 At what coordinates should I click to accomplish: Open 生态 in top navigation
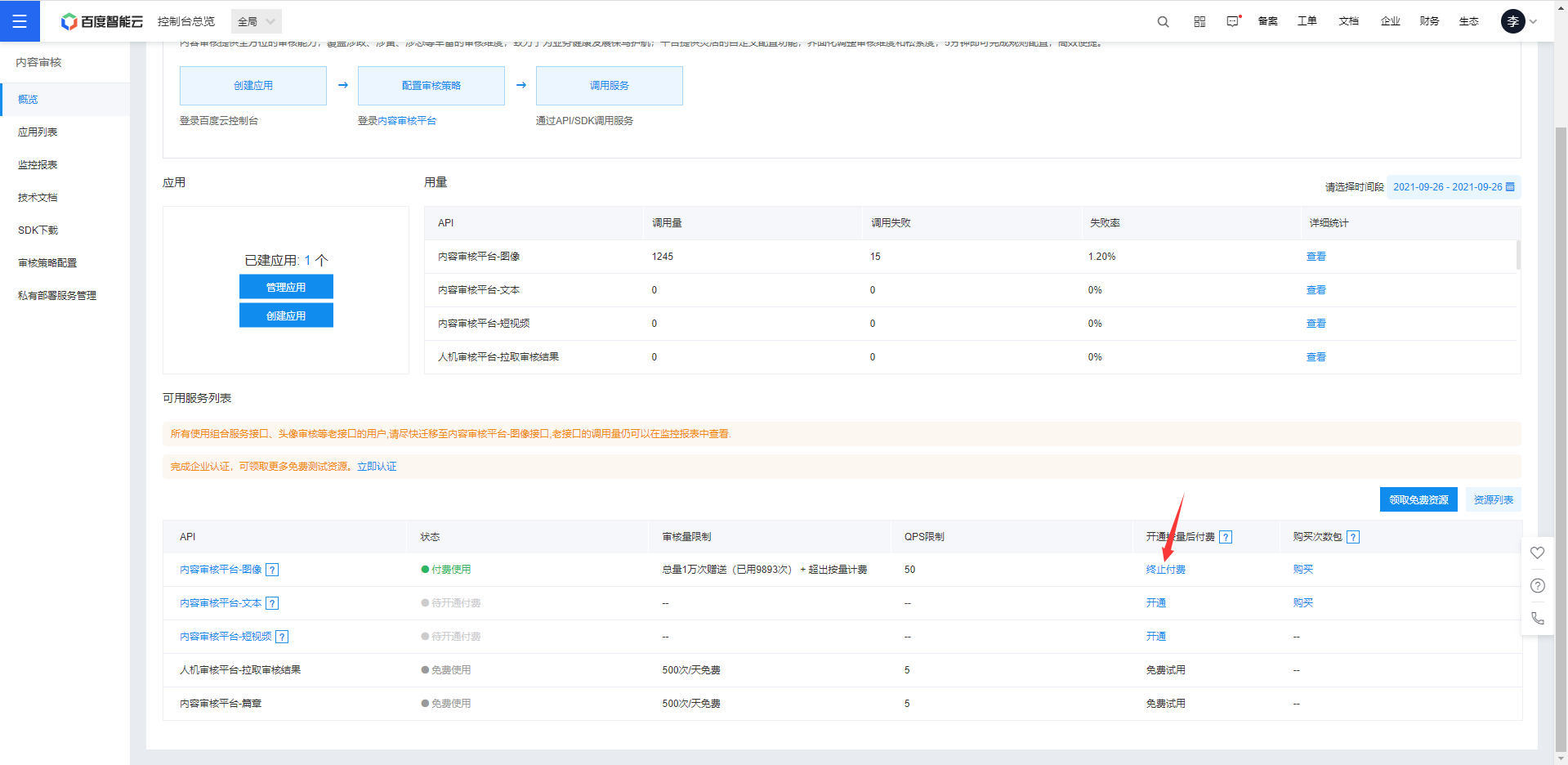tap(1468, 21)
